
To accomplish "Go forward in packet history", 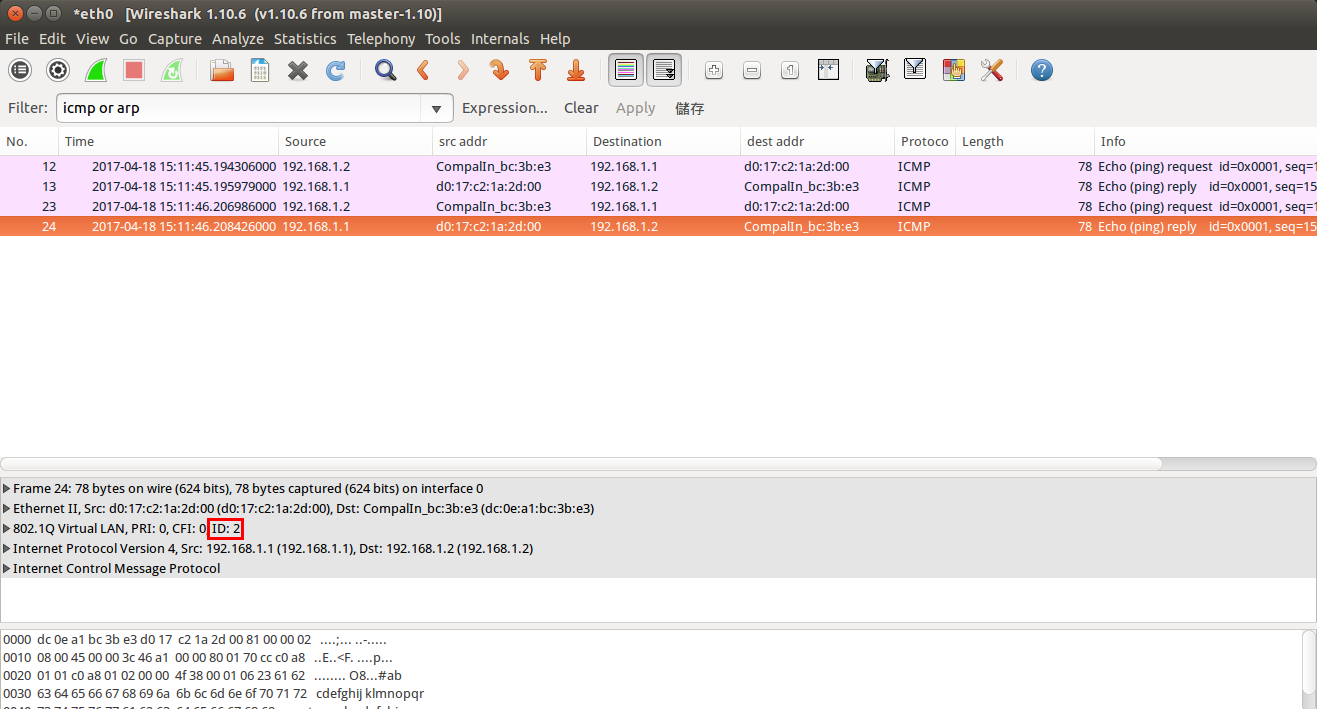I will pos(461,70).
